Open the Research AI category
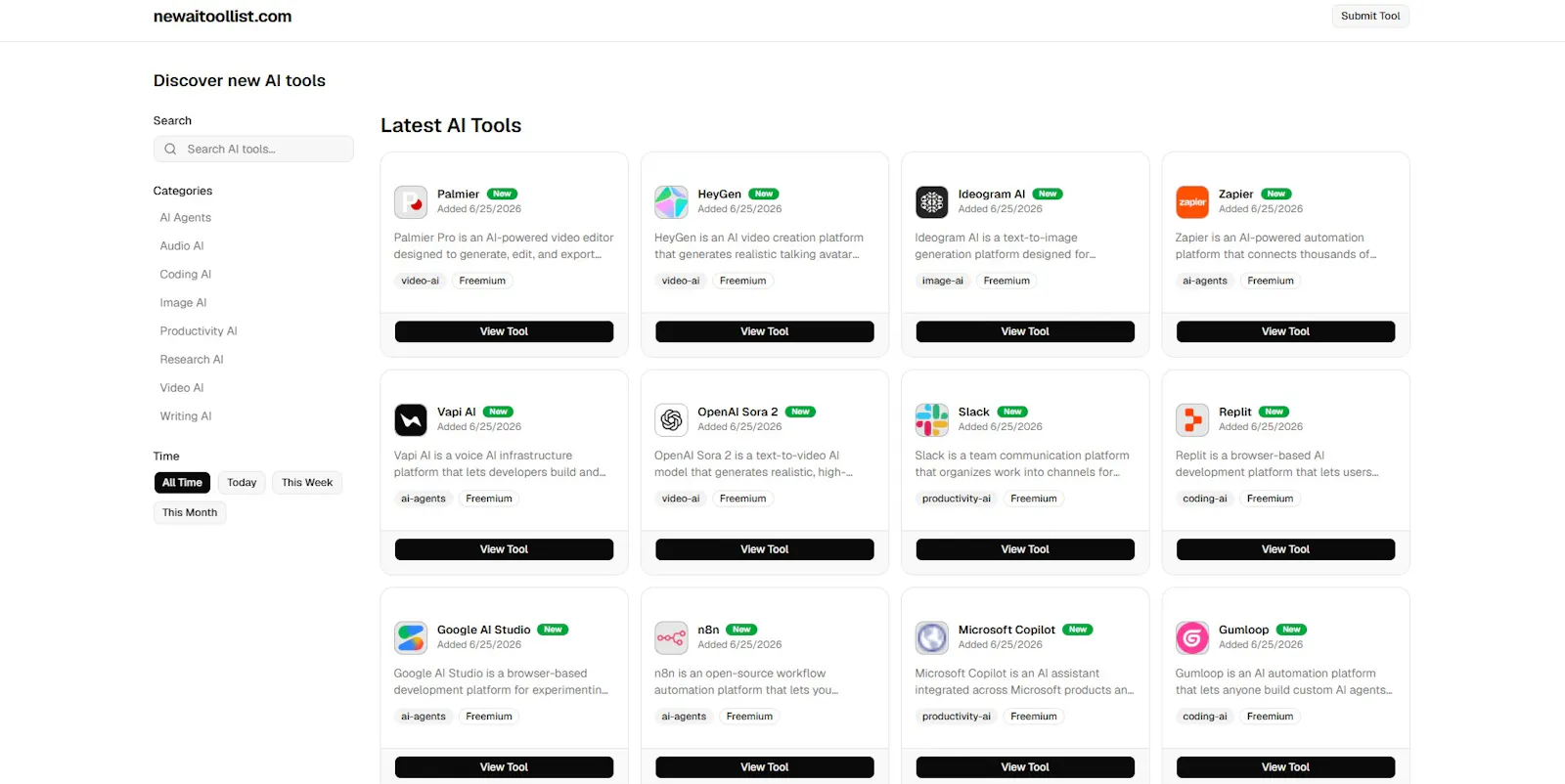The height and width of the screenshot is (784, 1565). pos(192,360)
